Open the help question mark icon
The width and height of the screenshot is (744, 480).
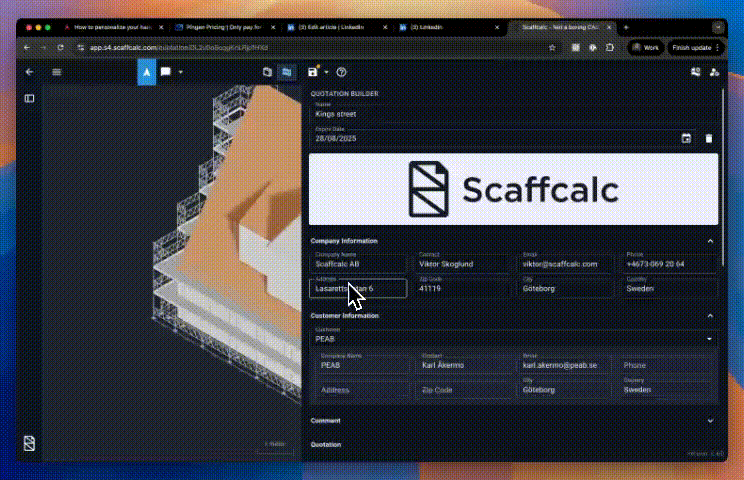(342, 72)
